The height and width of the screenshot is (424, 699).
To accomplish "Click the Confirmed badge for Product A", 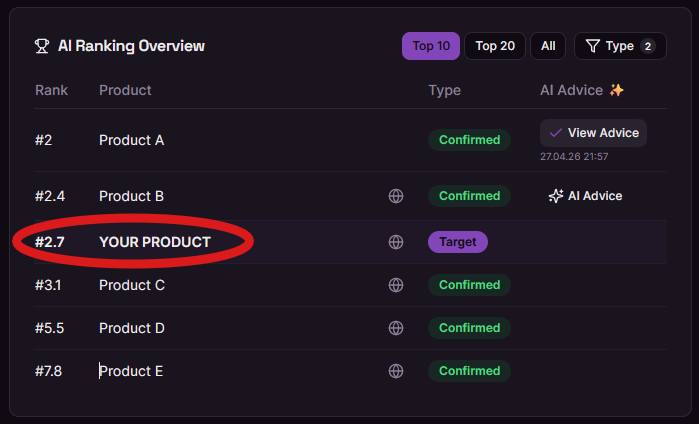I will click(x=469, y=140).
